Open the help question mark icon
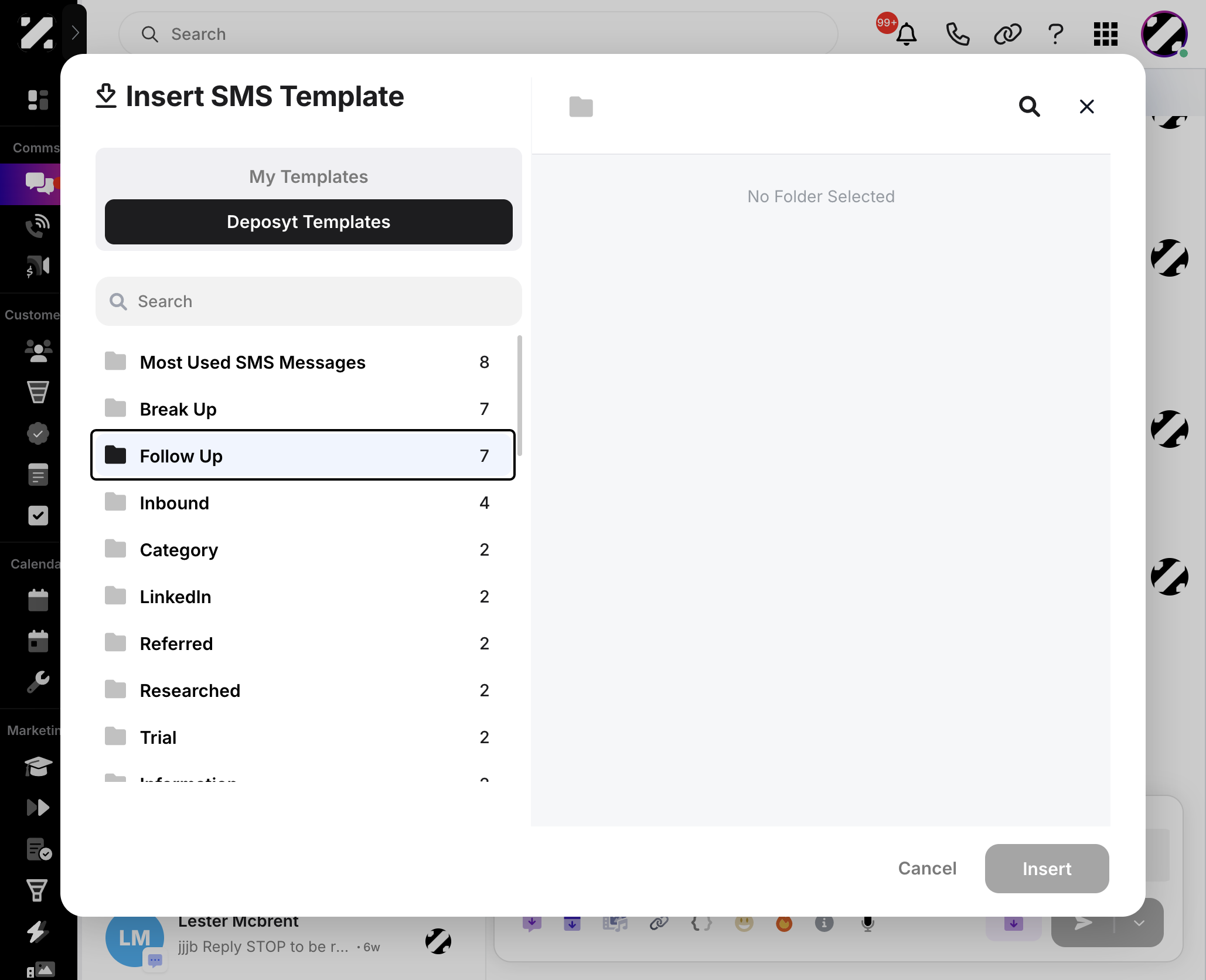This screenshot has height=980, width=1206. coord(1056,34)
